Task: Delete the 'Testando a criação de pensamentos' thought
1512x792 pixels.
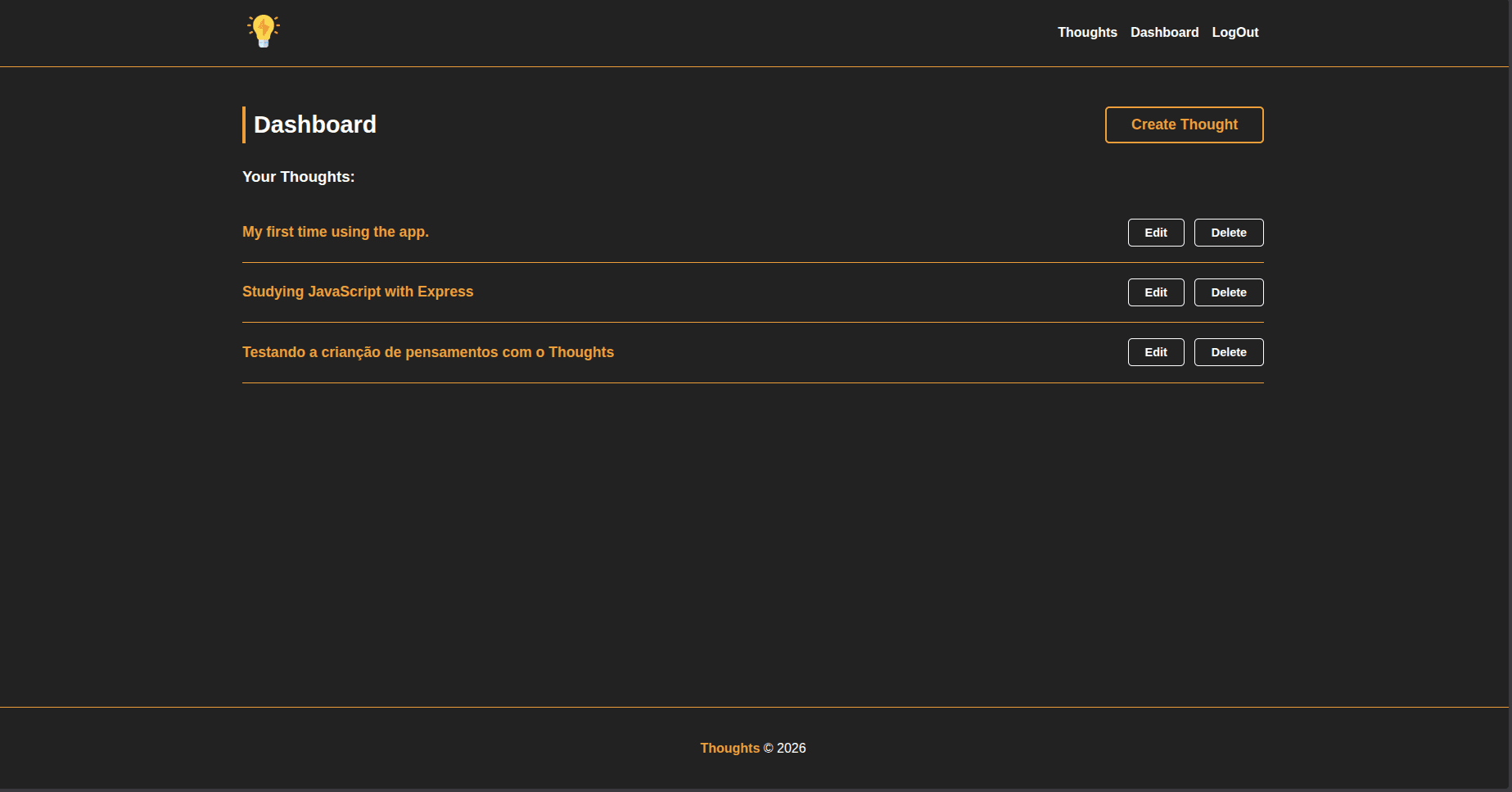Action: pyautogui.click(x=1228, y=352)
